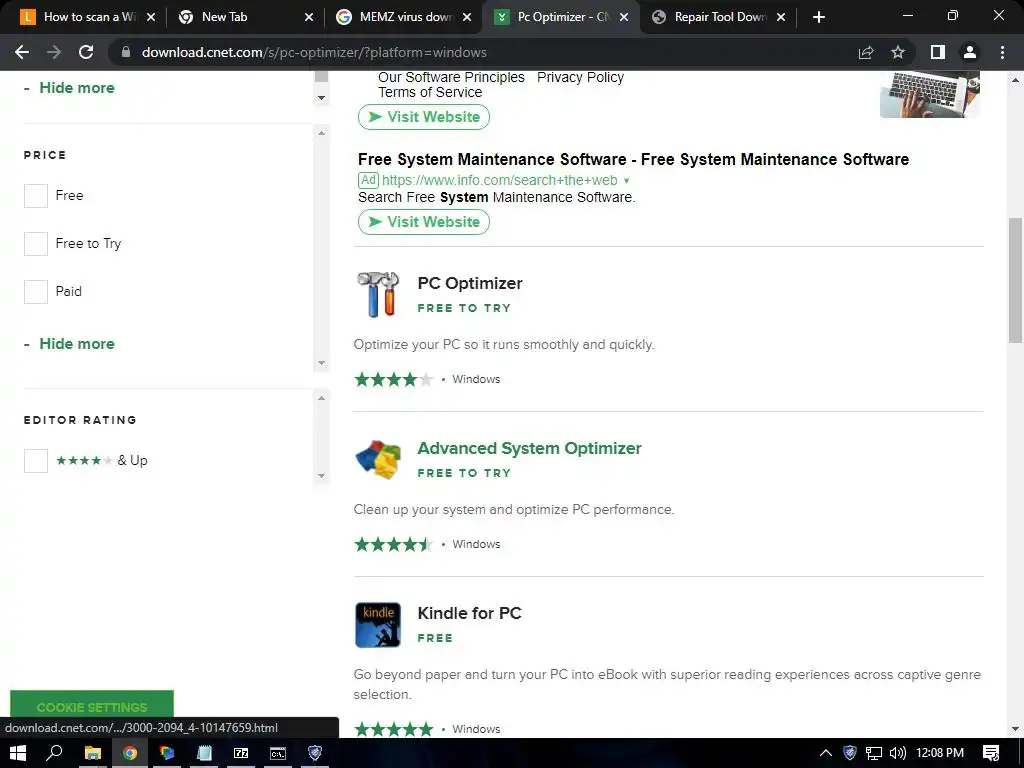The height and width of the screenshot is (768, 1024).
Task: Open the Windows Start menu
Action: point(18,753)
